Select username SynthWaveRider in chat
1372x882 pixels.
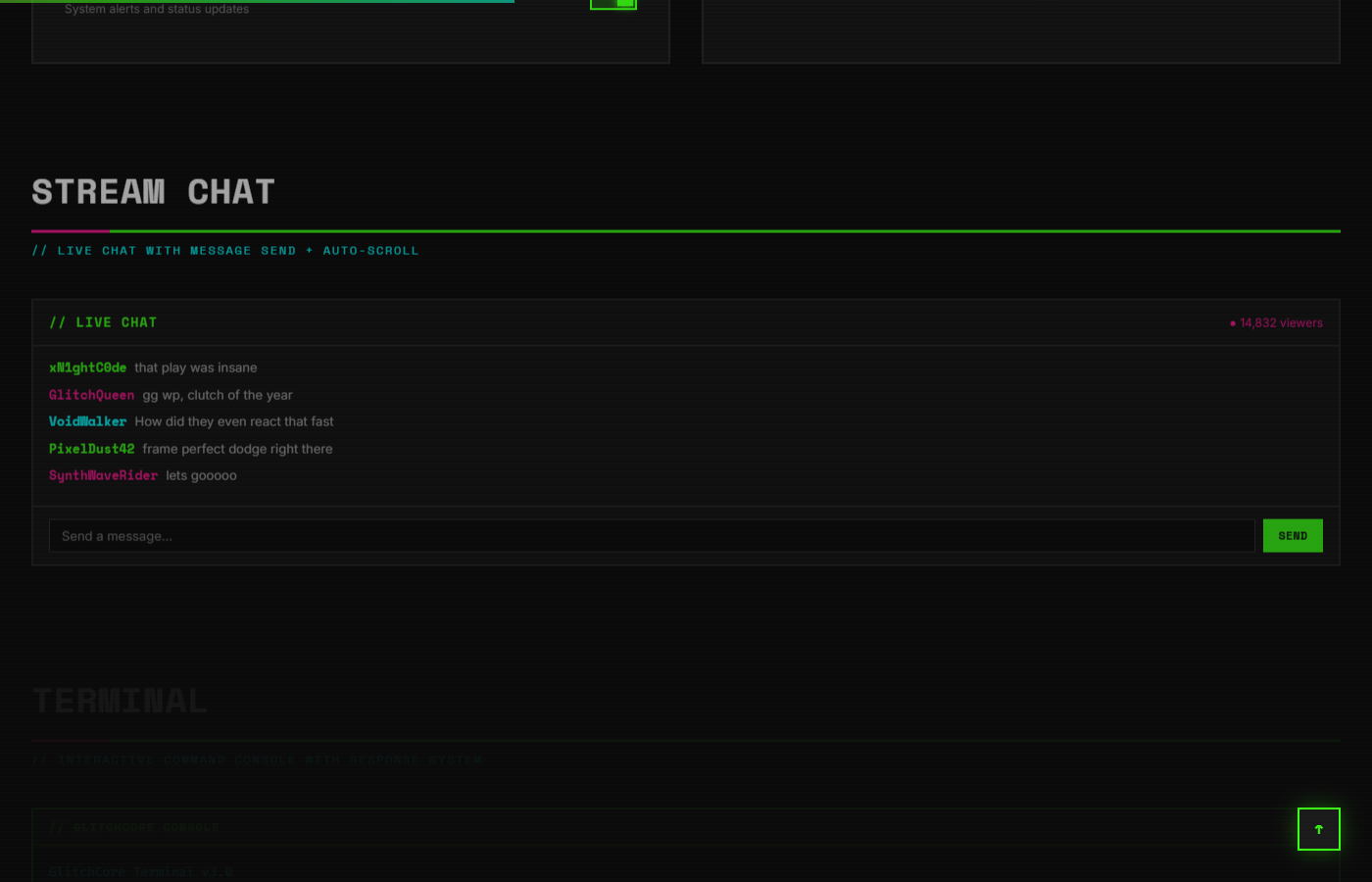[x=103, y=475]
